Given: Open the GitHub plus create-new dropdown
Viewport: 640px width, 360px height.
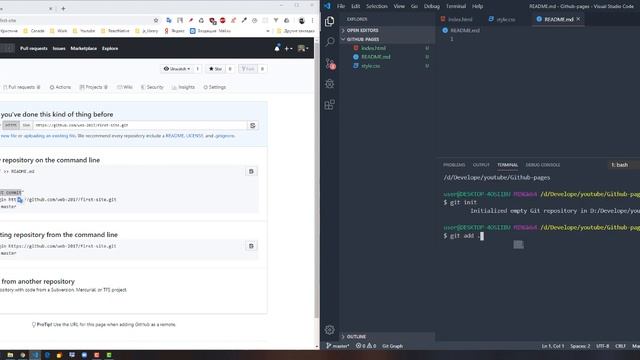Looking at the screenshot, I should click(288, 48).
